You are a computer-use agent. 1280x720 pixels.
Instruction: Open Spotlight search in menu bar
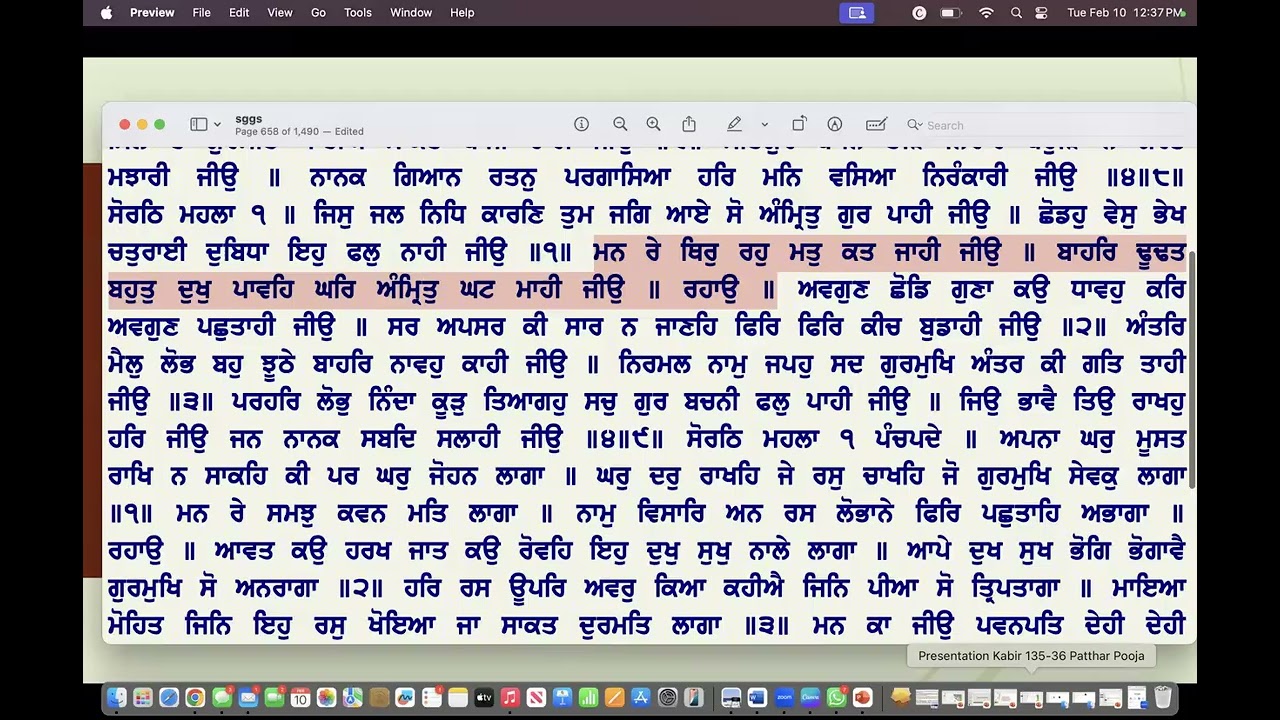pos(1016,12)
